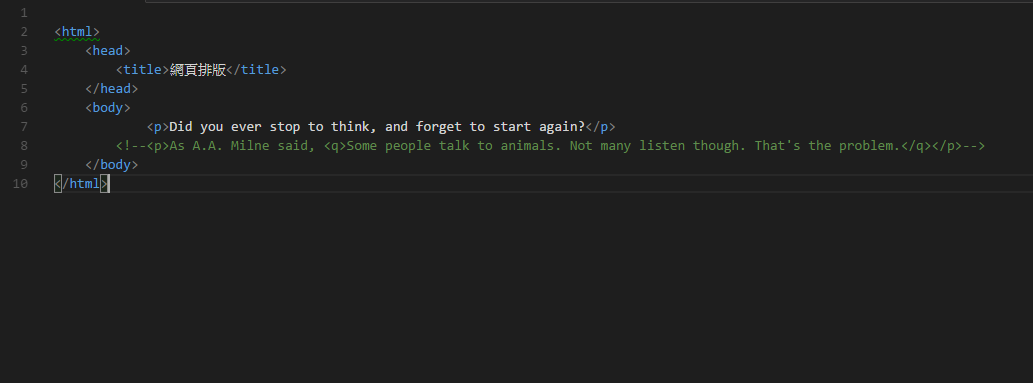This screenshot has width=1033, height=383.
Task: Click the comment end marker on line 8
Action: 974,146
